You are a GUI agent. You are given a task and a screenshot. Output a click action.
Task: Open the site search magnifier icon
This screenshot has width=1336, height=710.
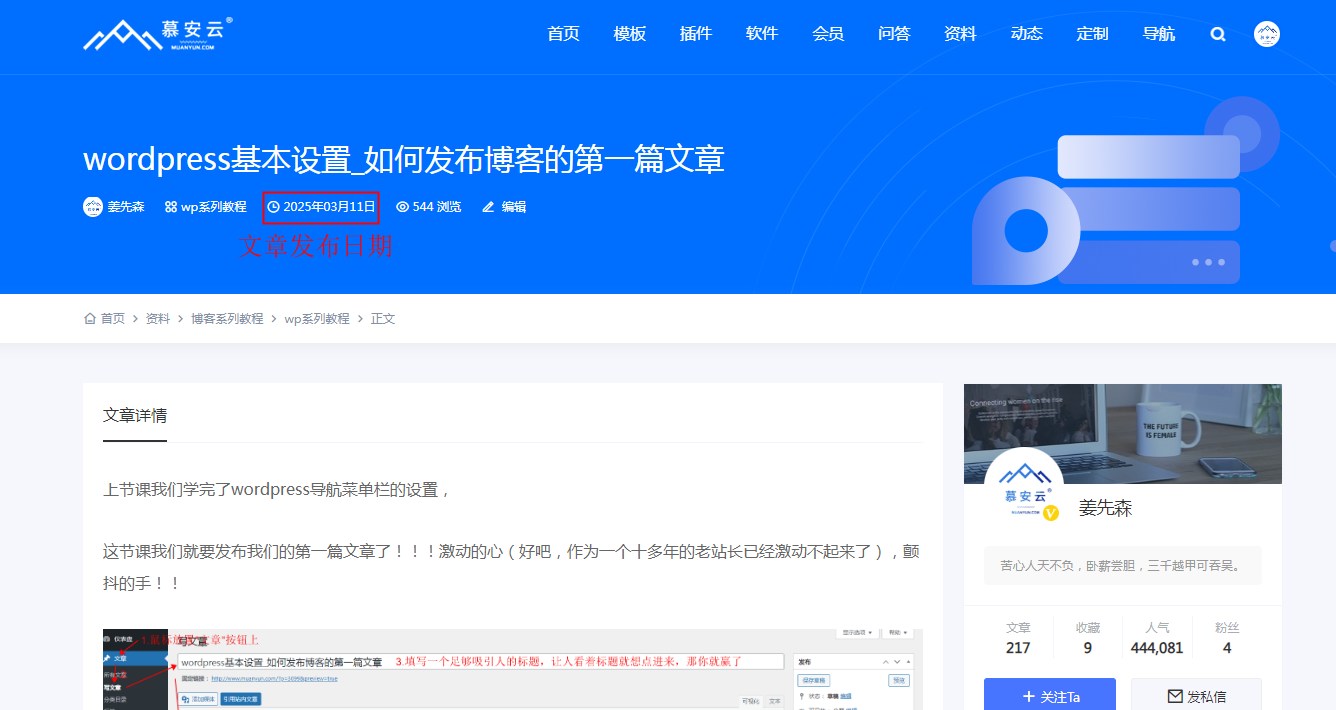click(x=1217, y=34)
